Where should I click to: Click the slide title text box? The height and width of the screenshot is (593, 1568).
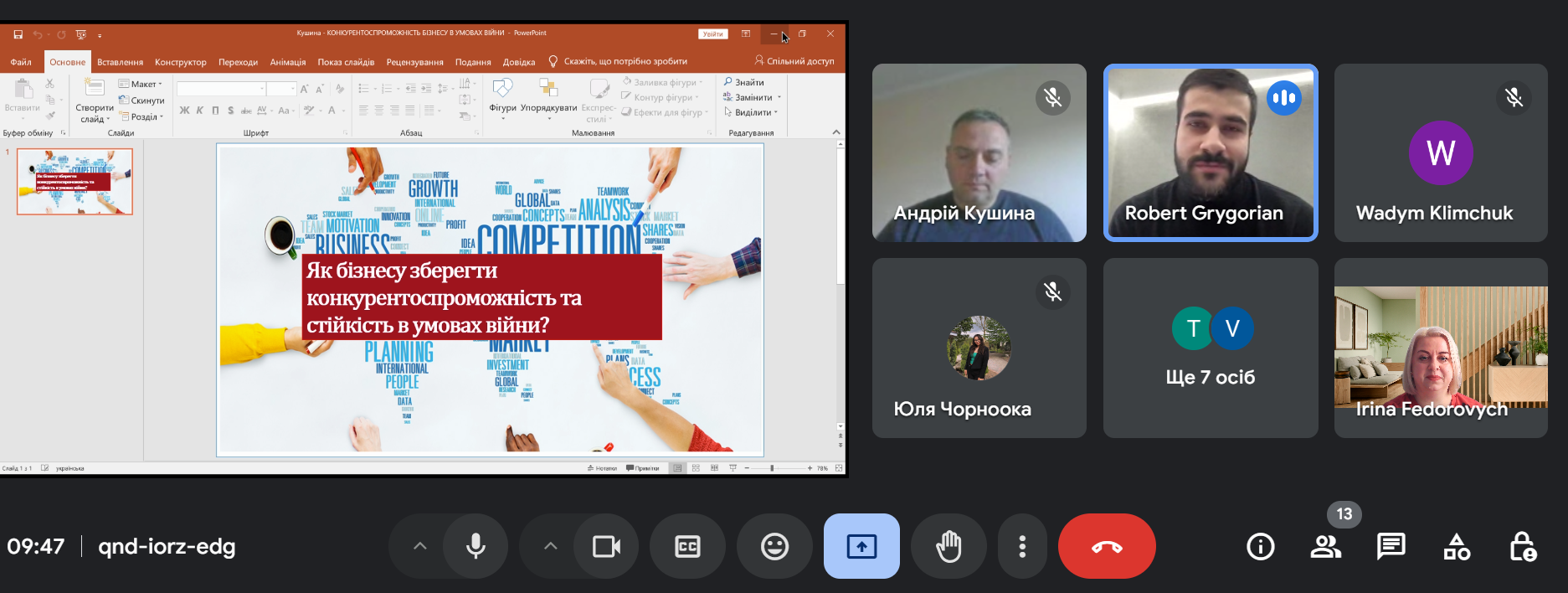(481, 297)
